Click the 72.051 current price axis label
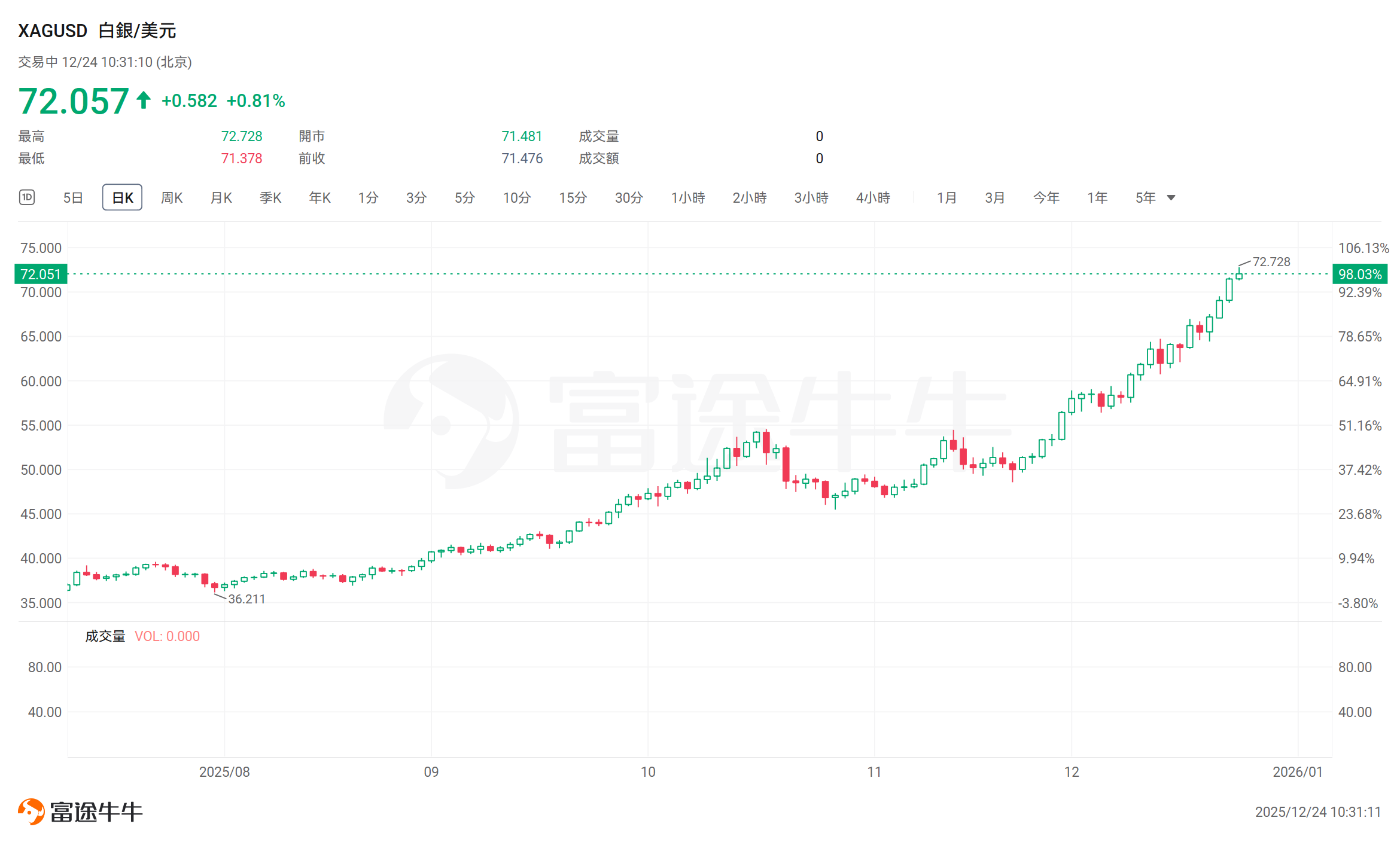This screenshot has width=1400, height=842. (41, 274)
